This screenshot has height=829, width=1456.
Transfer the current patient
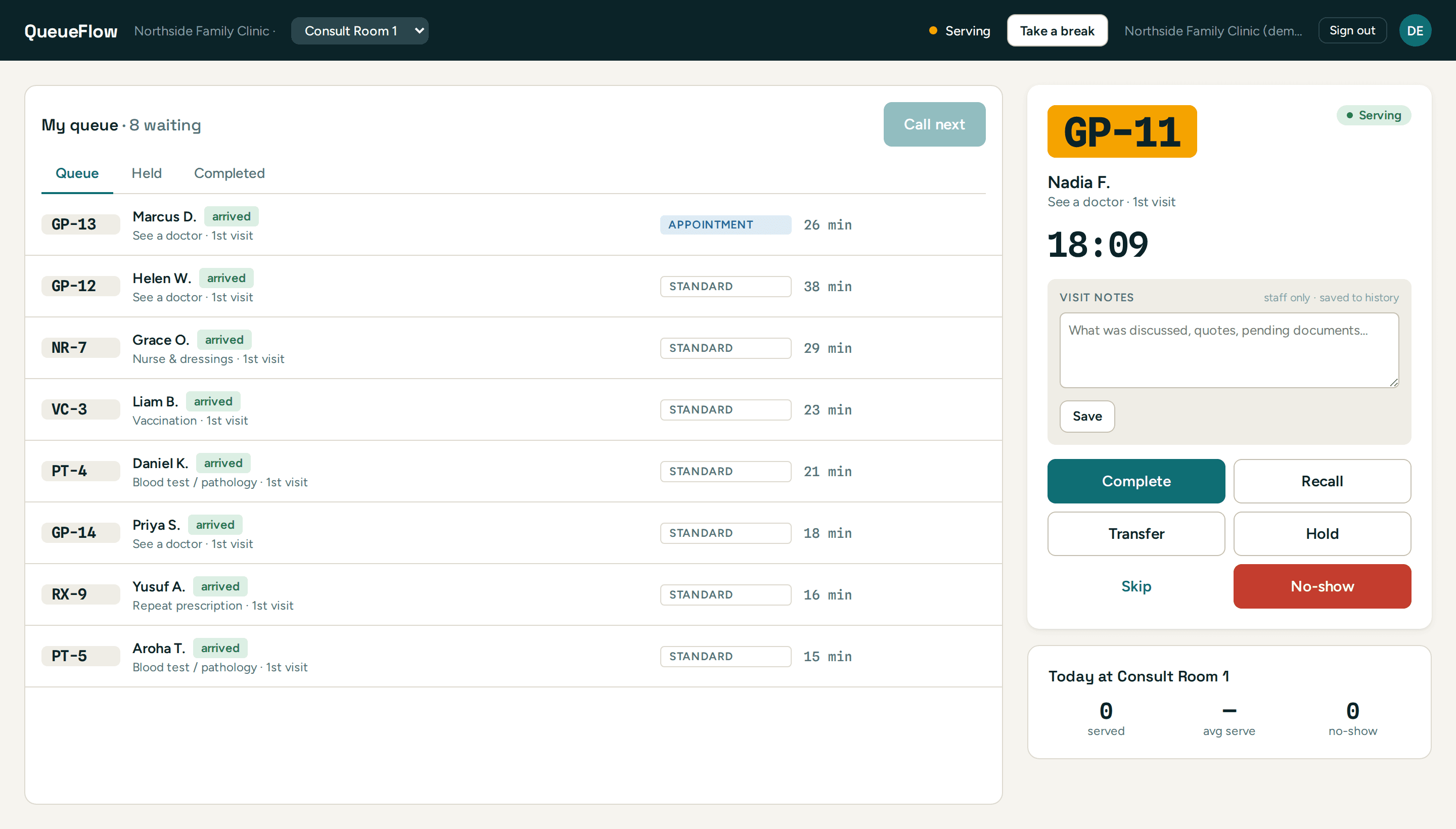[x=1136, y=533]
